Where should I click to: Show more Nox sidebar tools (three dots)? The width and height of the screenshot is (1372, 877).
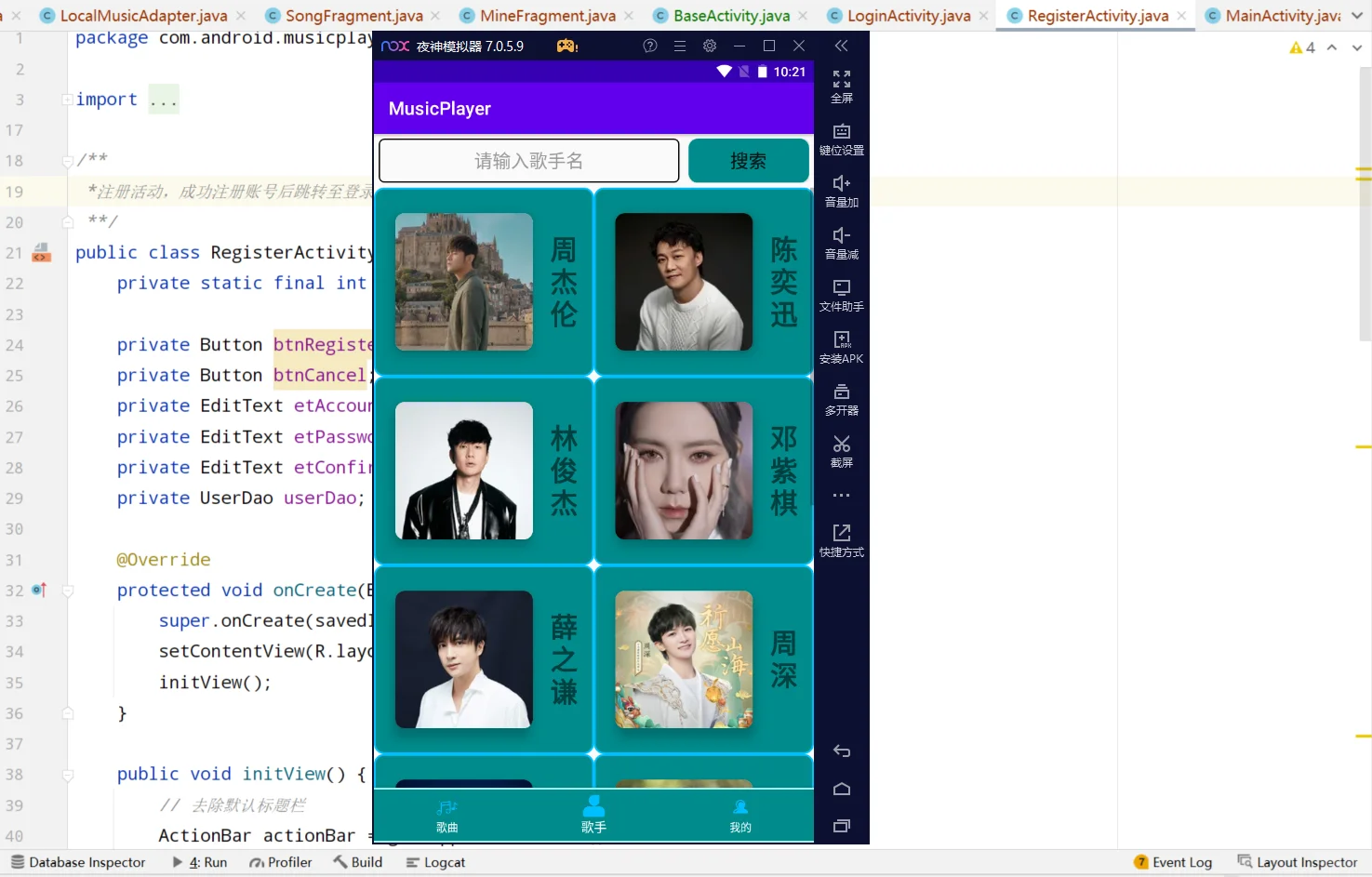point(842,495)
